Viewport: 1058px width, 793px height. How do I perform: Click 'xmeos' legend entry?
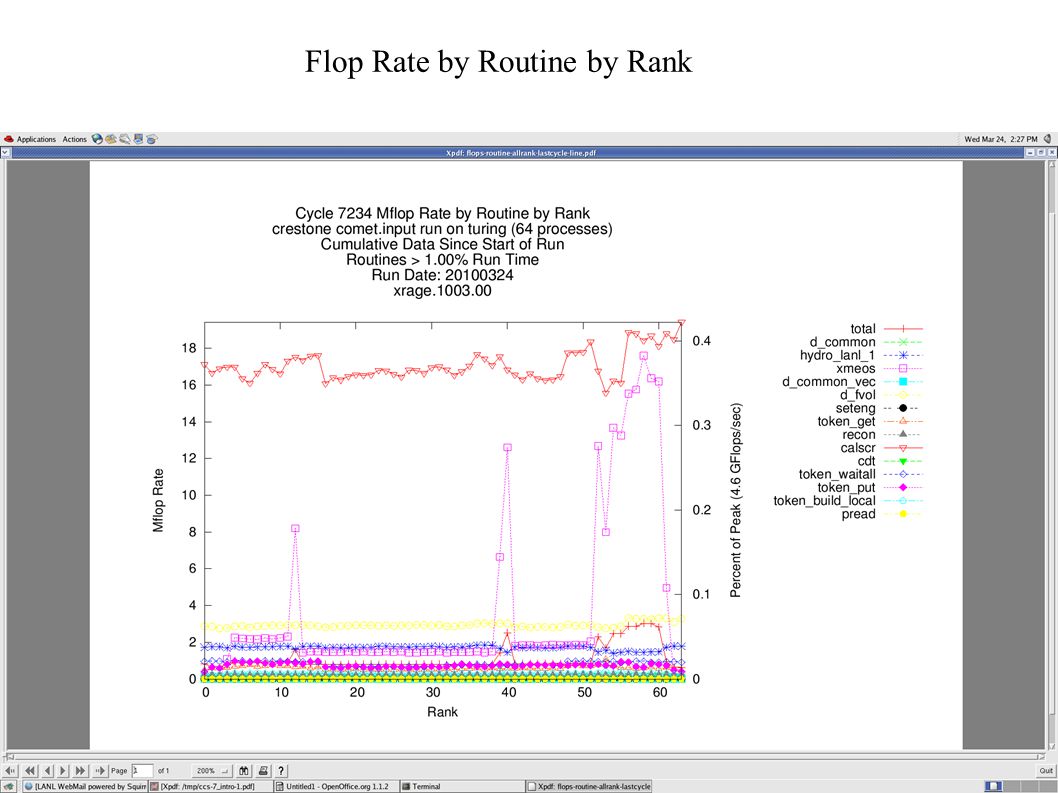[x=879, y=368]
